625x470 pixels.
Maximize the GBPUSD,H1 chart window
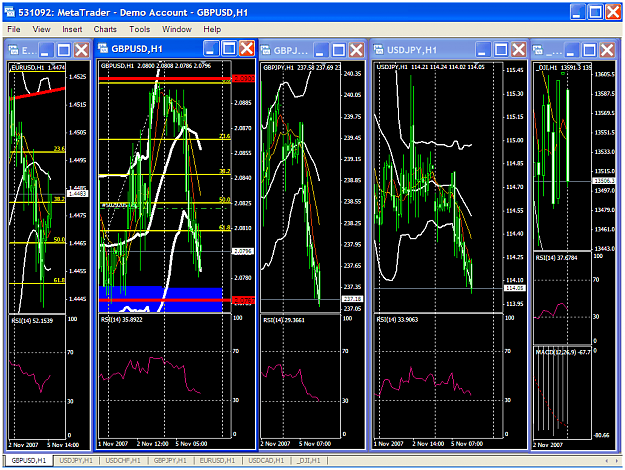point(229,48)
